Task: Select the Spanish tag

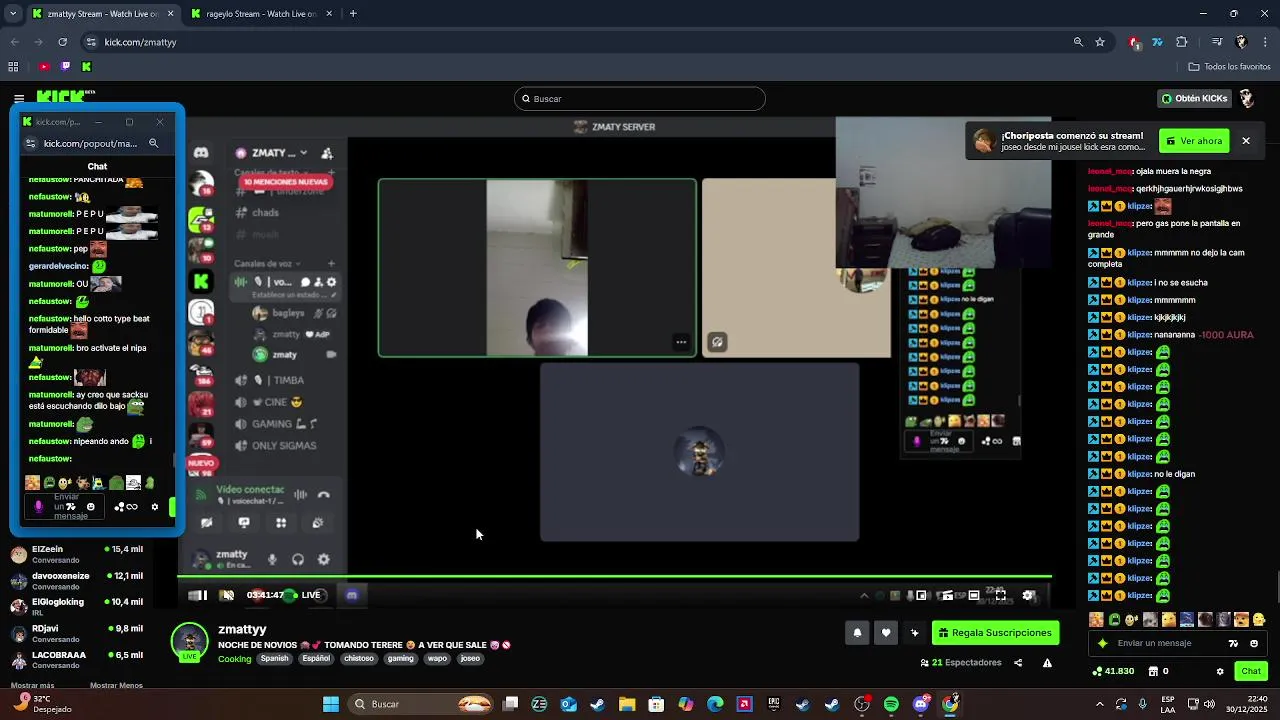Action: [x=274, y=659]
